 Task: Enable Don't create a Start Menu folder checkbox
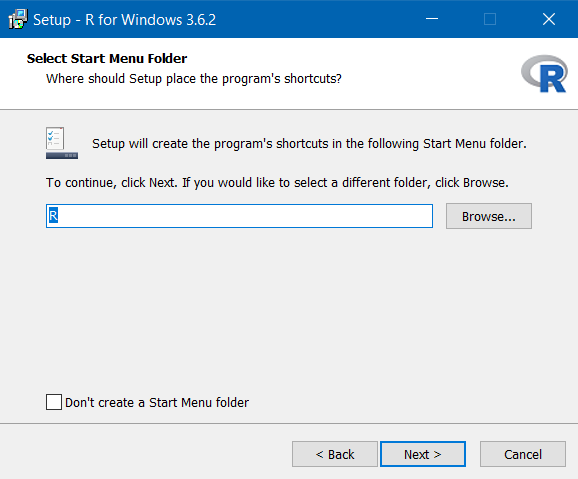54,402
